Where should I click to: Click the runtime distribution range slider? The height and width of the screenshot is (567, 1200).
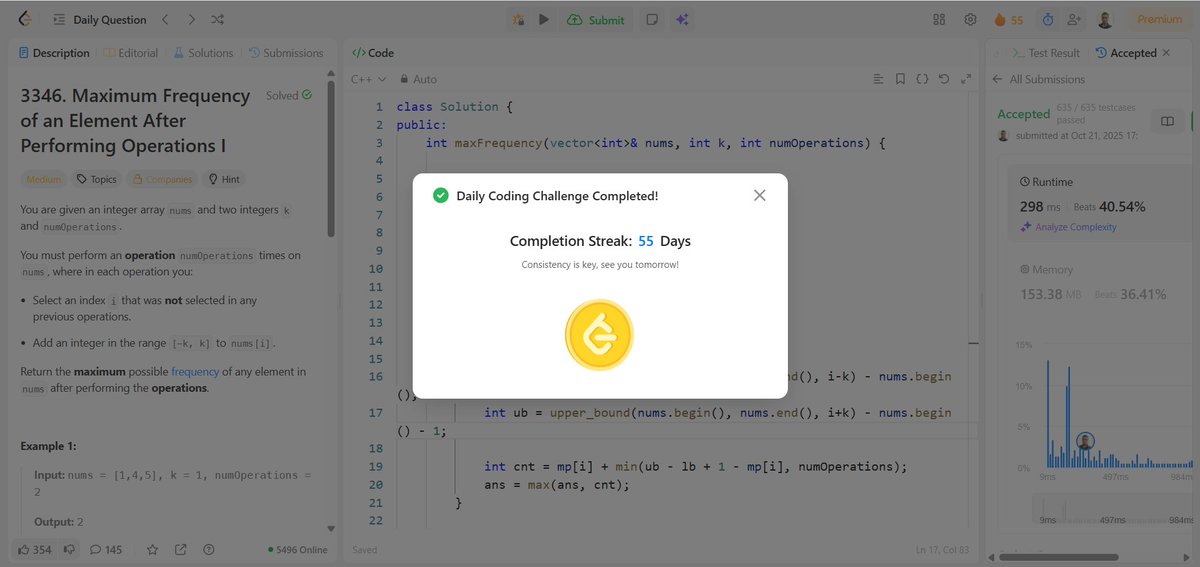tap(1112, 508)
